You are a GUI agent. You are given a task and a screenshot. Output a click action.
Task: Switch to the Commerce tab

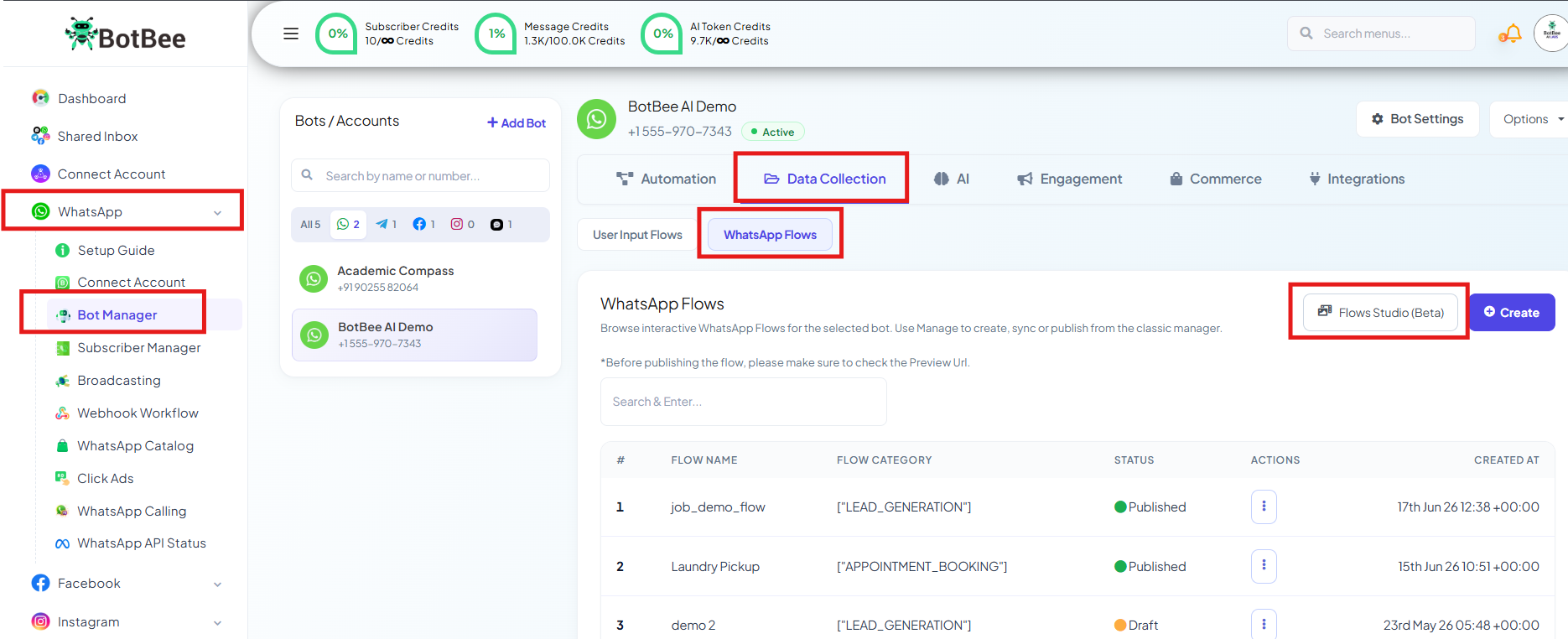pyautogui.click(x=1215, y=179)
